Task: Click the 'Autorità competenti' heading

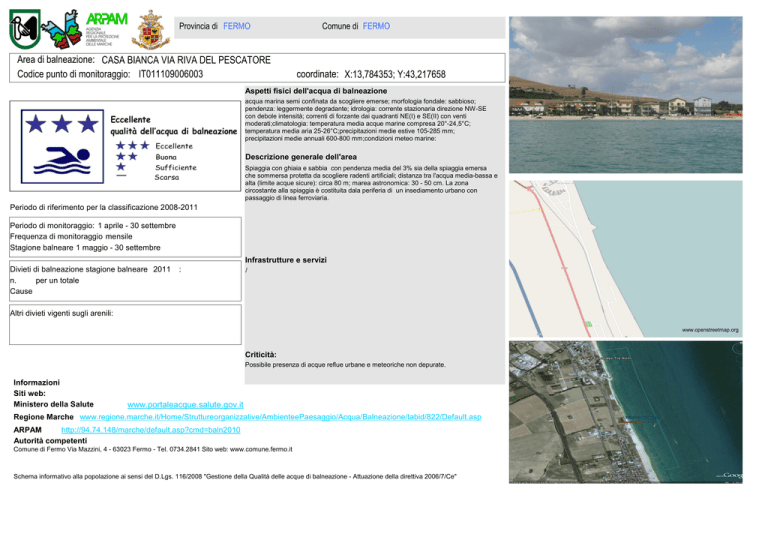Action: [50, 441]
